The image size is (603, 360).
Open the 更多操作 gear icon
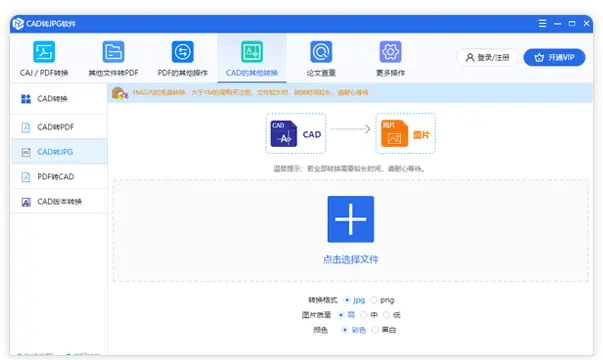click(x=390, y=52)
